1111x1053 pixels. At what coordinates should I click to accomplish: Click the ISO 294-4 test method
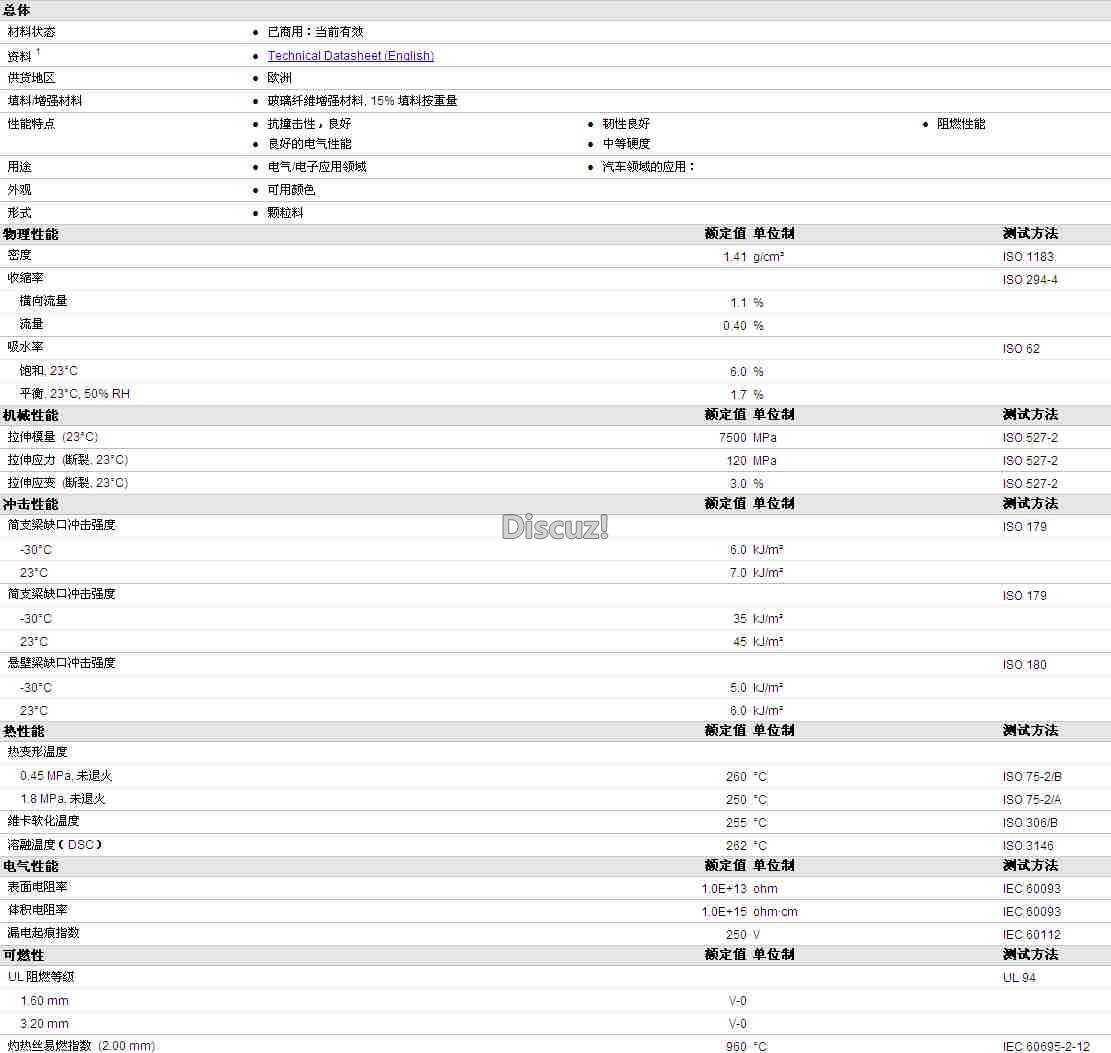[x=1030, y=280]
